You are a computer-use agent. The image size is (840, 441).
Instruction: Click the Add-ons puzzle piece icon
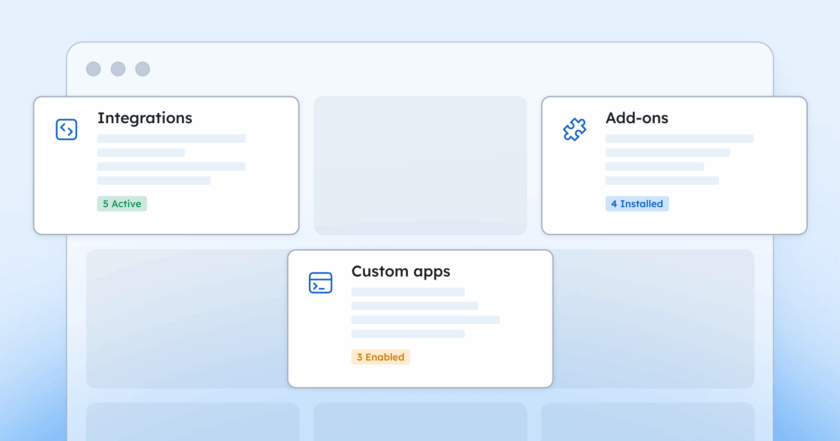[574, 130]
